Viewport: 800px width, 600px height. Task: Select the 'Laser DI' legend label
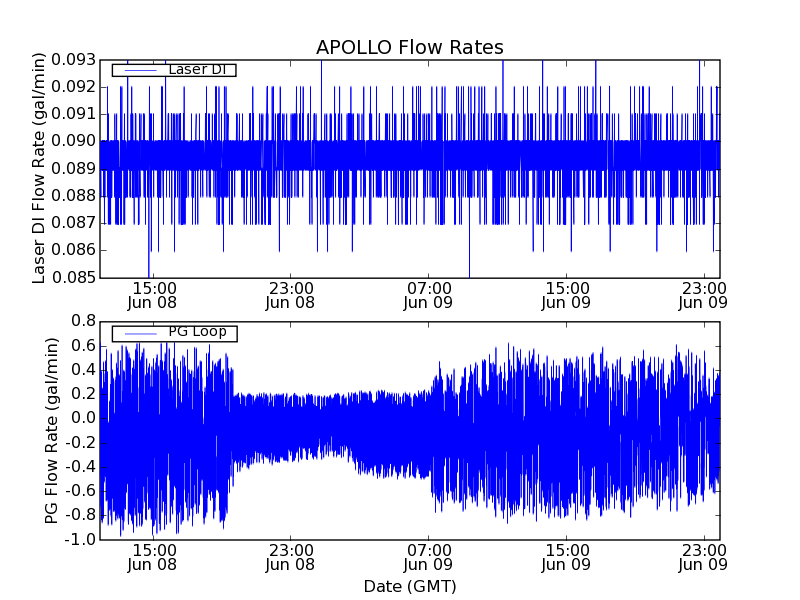click(x=197, y=69)
